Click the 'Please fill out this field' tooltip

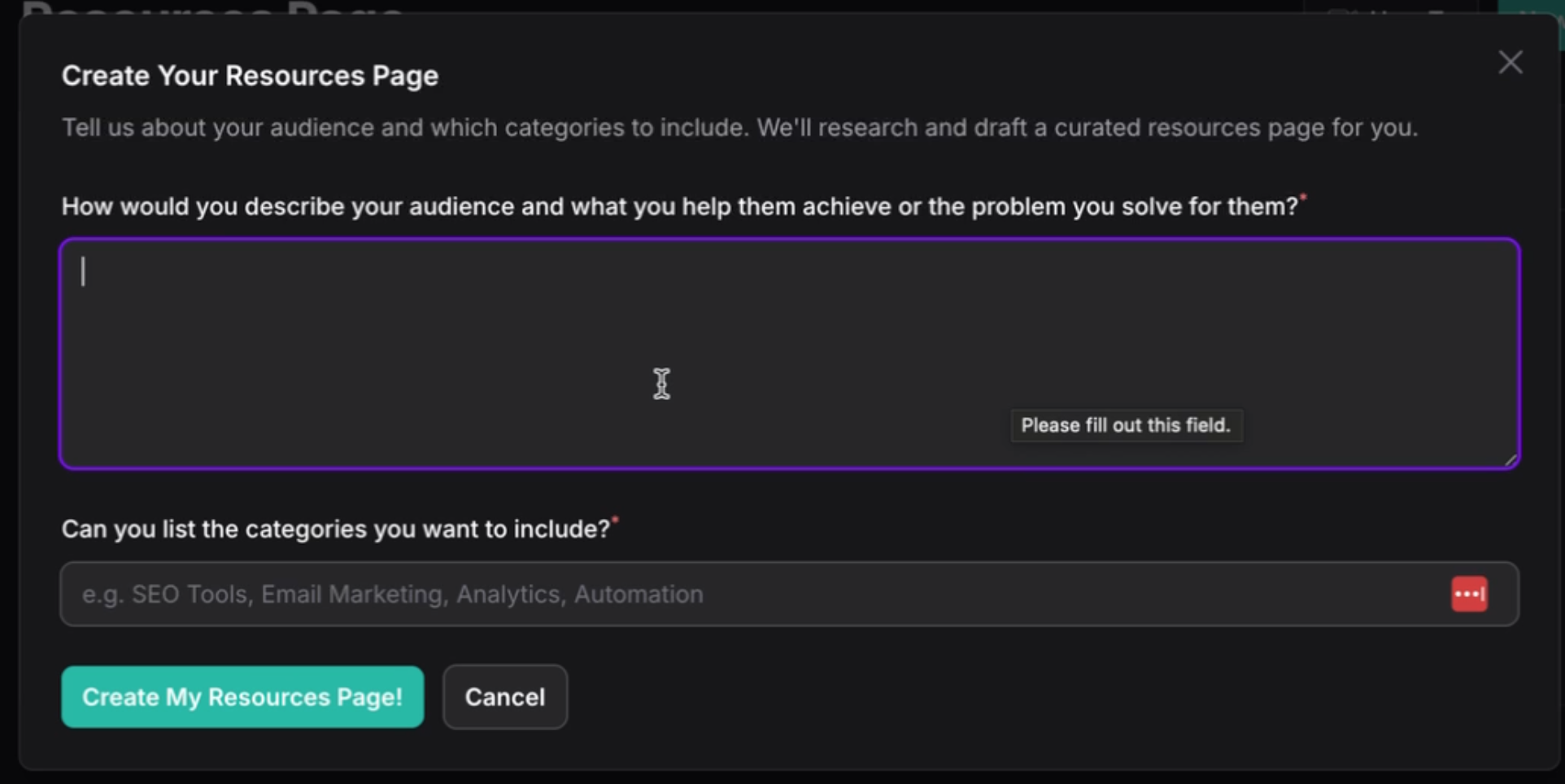pyautogui.click(x=1126, y=425)
